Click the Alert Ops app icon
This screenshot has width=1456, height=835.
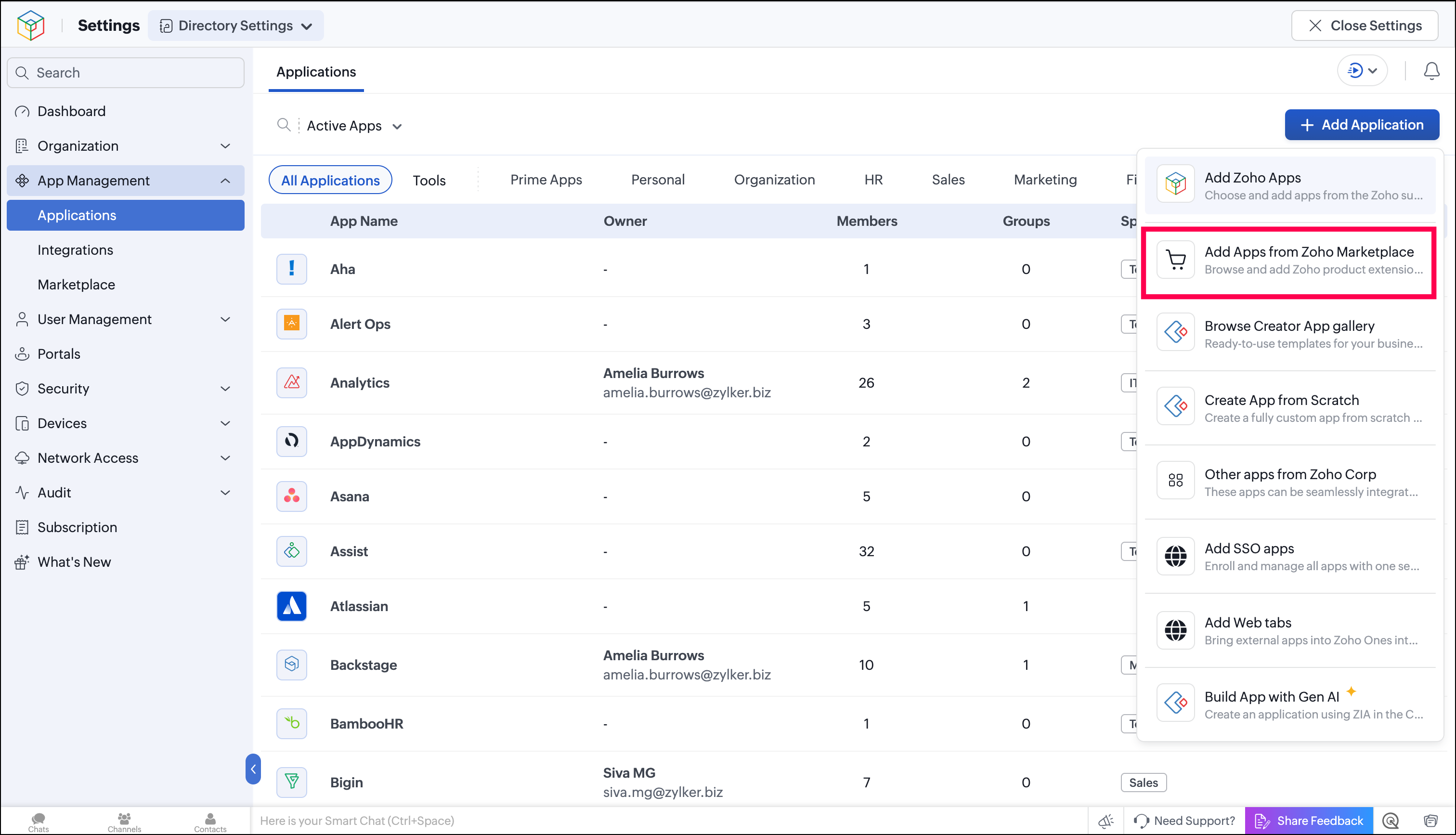tap(292, 324)
